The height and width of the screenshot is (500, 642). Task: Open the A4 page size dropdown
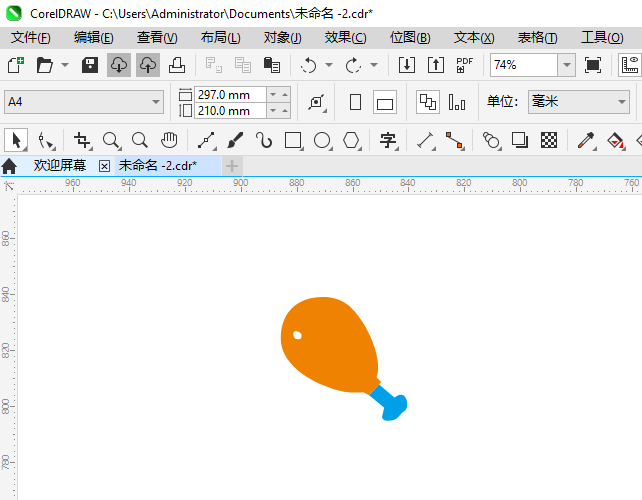84,102
